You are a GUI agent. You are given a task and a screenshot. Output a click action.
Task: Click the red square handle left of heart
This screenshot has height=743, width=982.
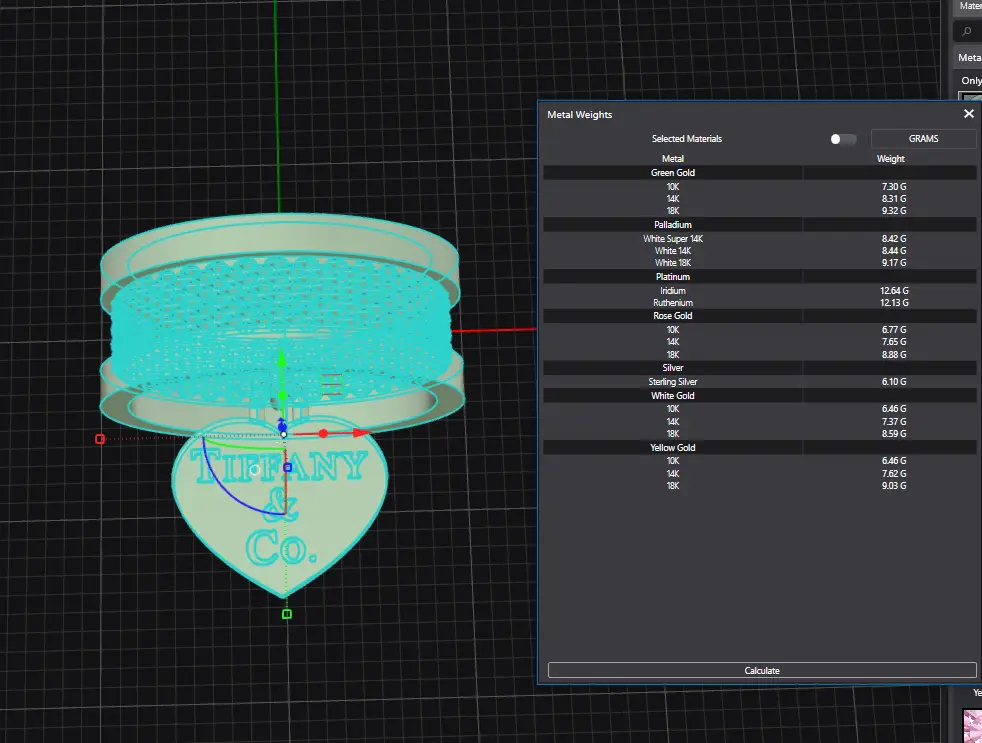(x=100, y=439)
